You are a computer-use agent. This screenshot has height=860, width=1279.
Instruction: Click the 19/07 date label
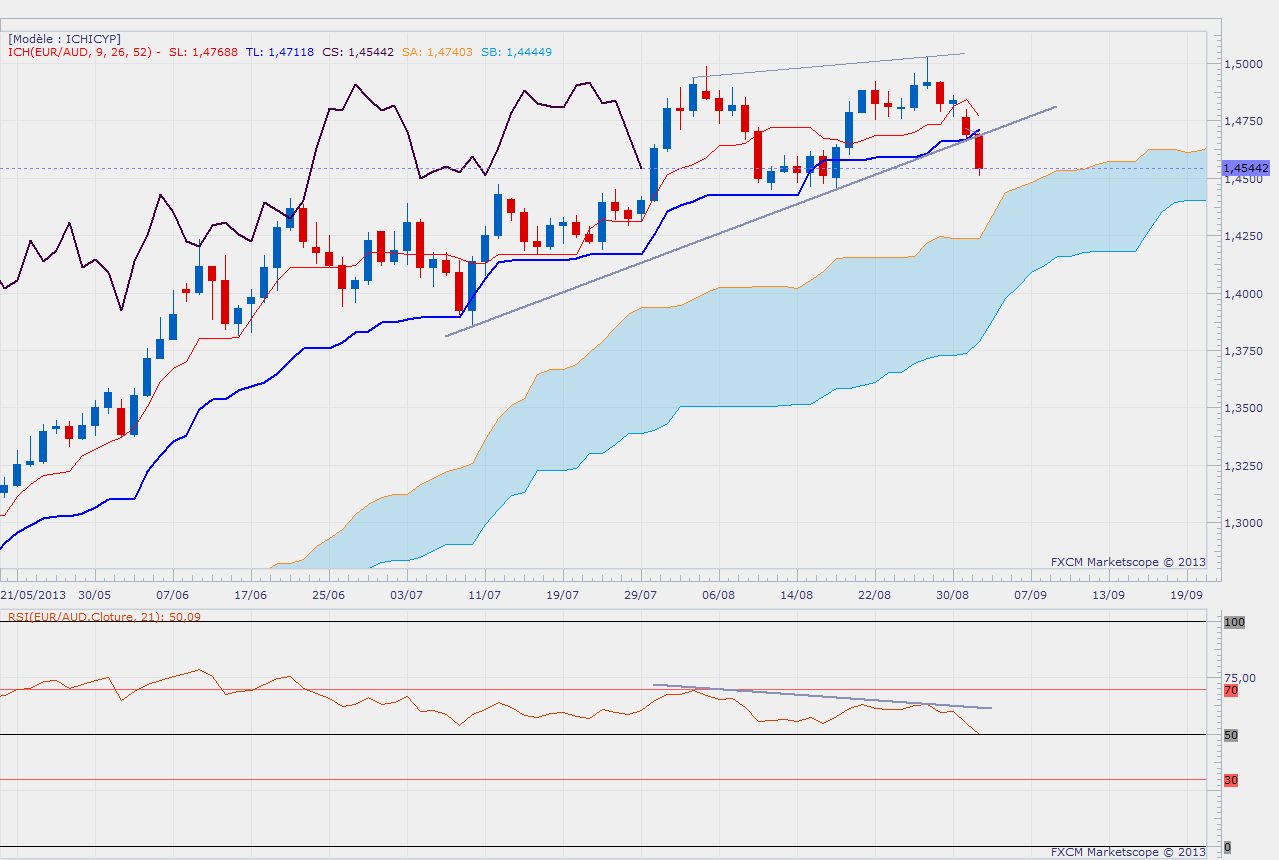click(x=563, y=594)
